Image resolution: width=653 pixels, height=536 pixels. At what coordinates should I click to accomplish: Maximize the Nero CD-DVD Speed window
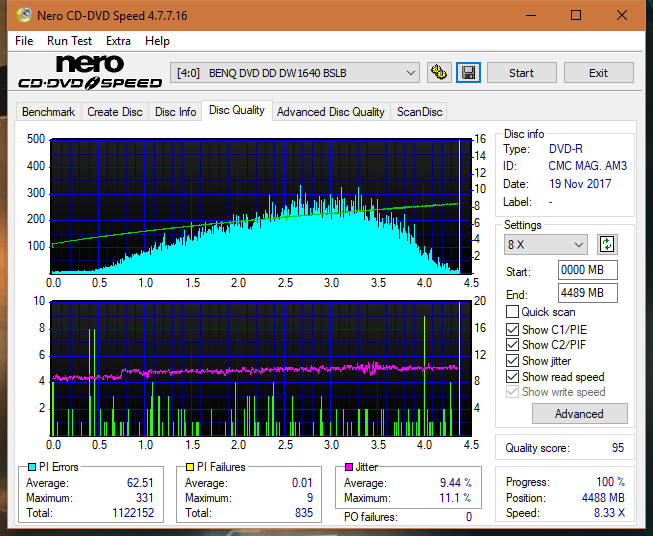coord(576,15)
